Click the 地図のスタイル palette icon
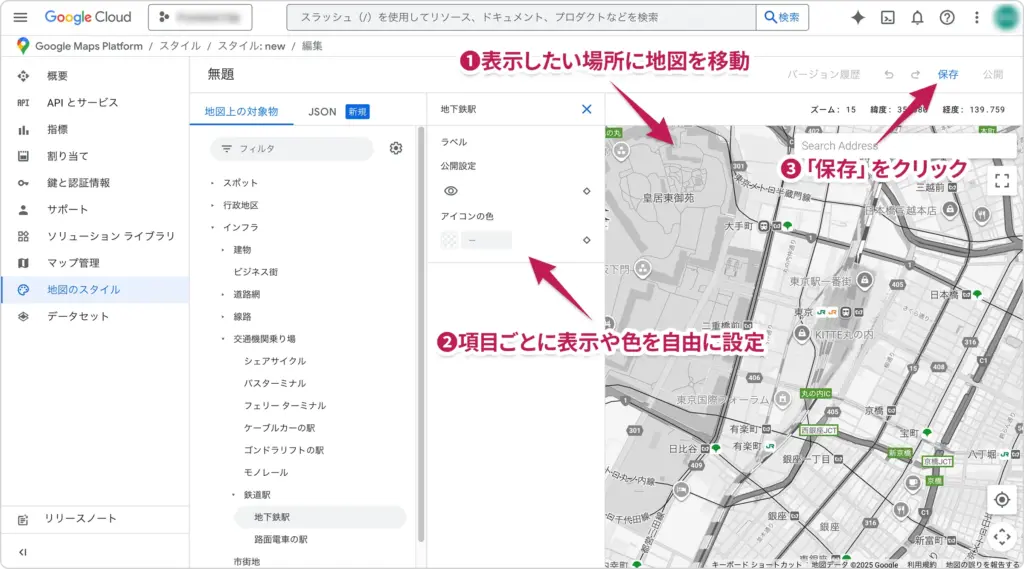The width and height of the screenshot is (1024, 569). (x=23, y=289)
